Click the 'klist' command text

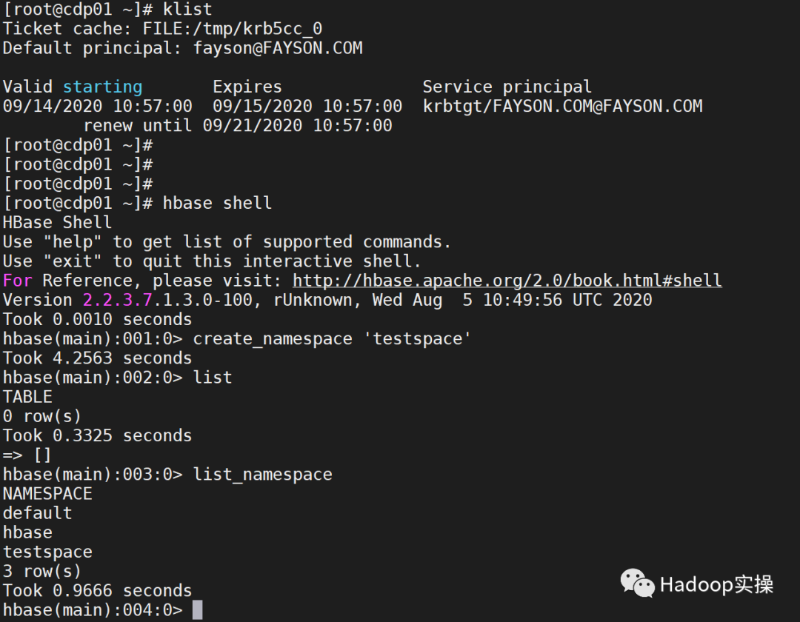point(187,9)
